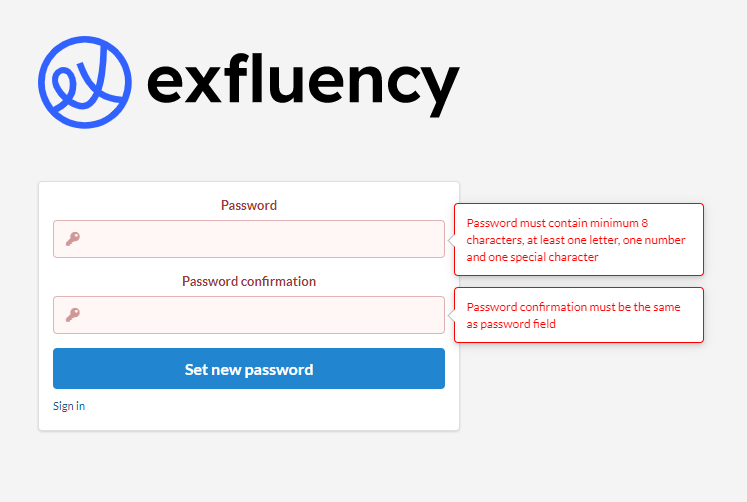The width and height of the screenshot is (747, 502).
Task: Click the exfluency wordmark text
Action: (x=303, y=85)
